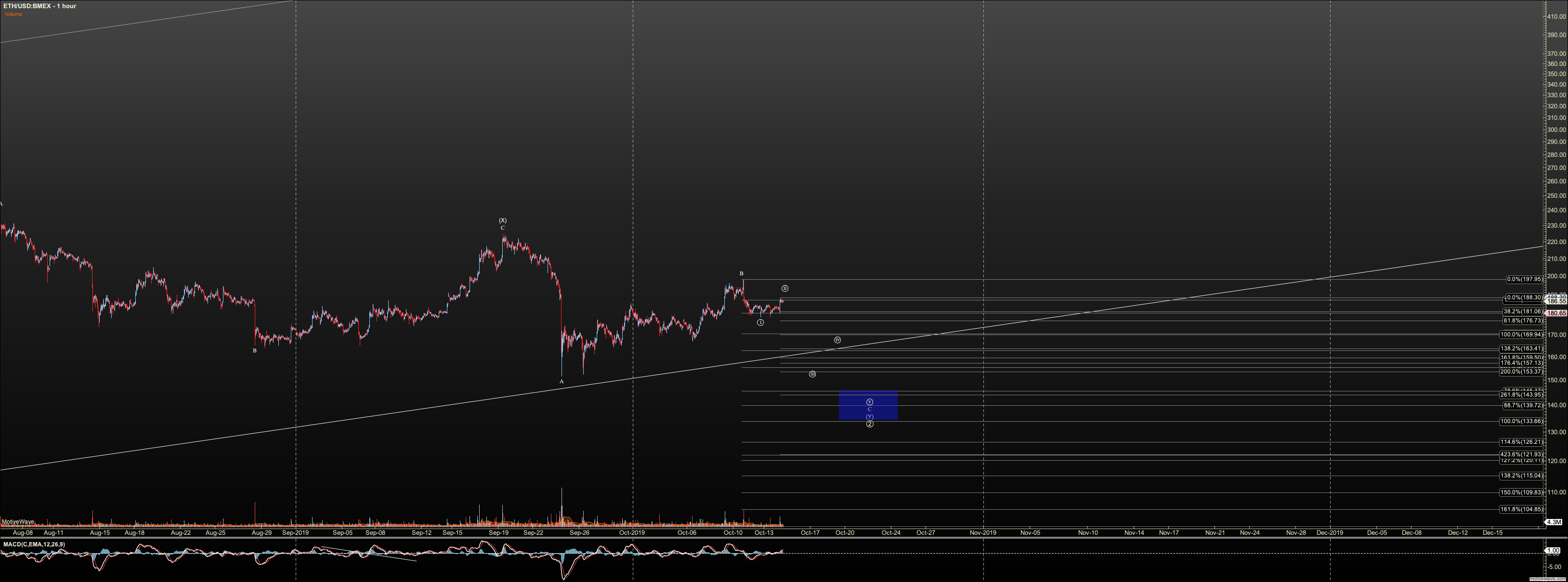Click Aug-08 on the time axis
1568x582 pixels.
[x=22, y=533]
